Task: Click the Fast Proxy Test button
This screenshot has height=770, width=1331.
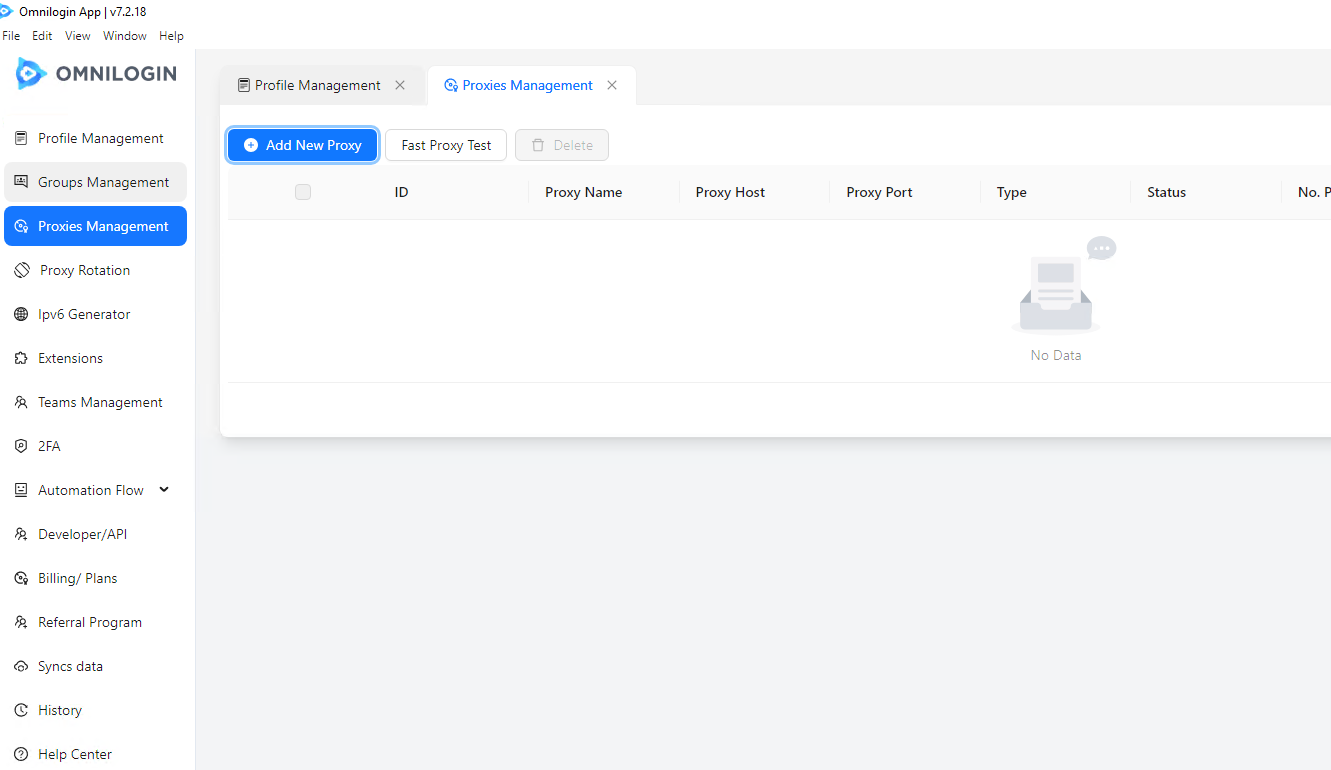Action: pyautogui.click(x=446, y=145)
